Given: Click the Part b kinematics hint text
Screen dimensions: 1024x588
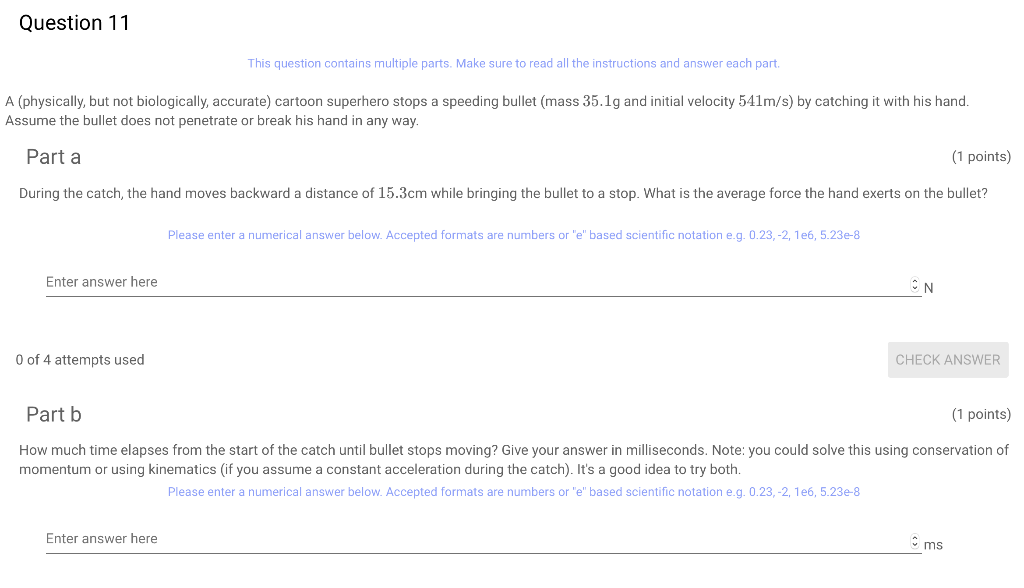Looking at the screenshot, I should pyautogui.click(x=512, y=460).
